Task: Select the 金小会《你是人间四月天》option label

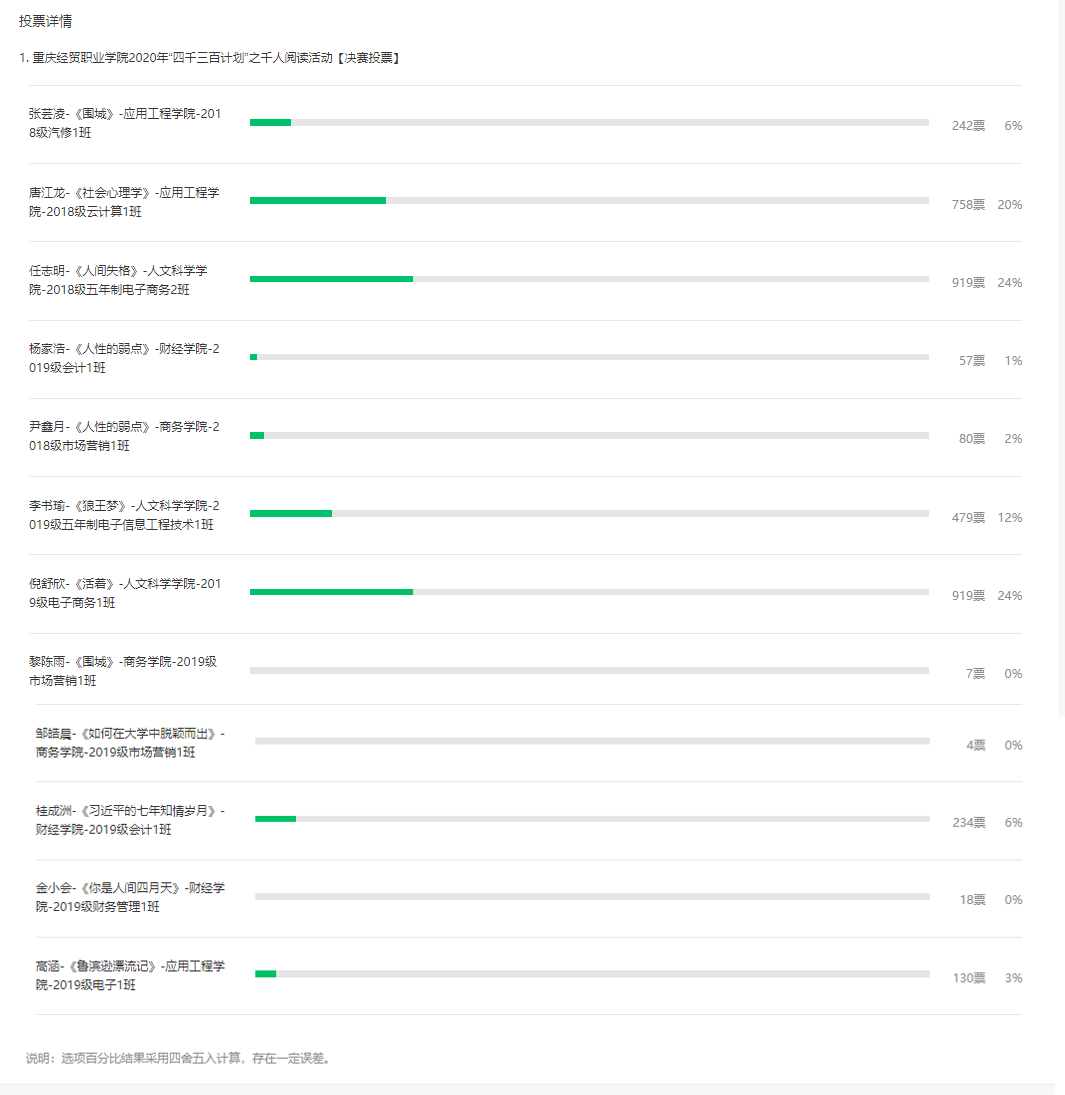Action: pos(131,897)
